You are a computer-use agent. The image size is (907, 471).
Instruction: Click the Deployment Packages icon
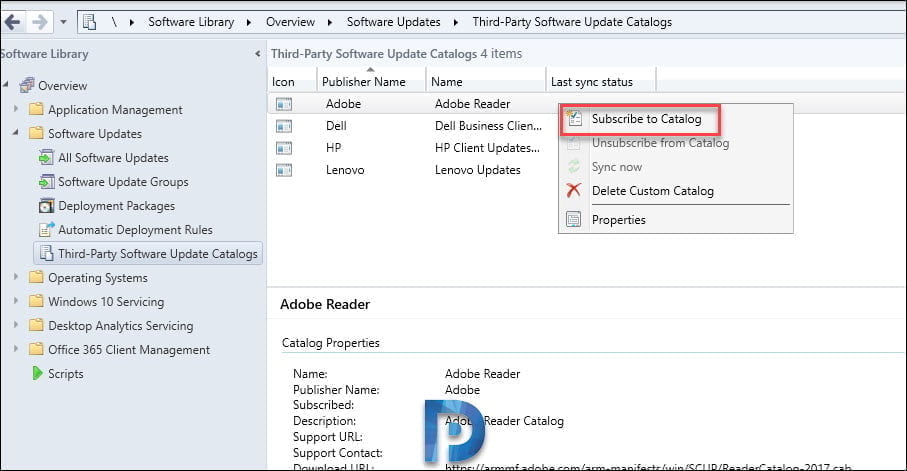(x=46, y=205)
